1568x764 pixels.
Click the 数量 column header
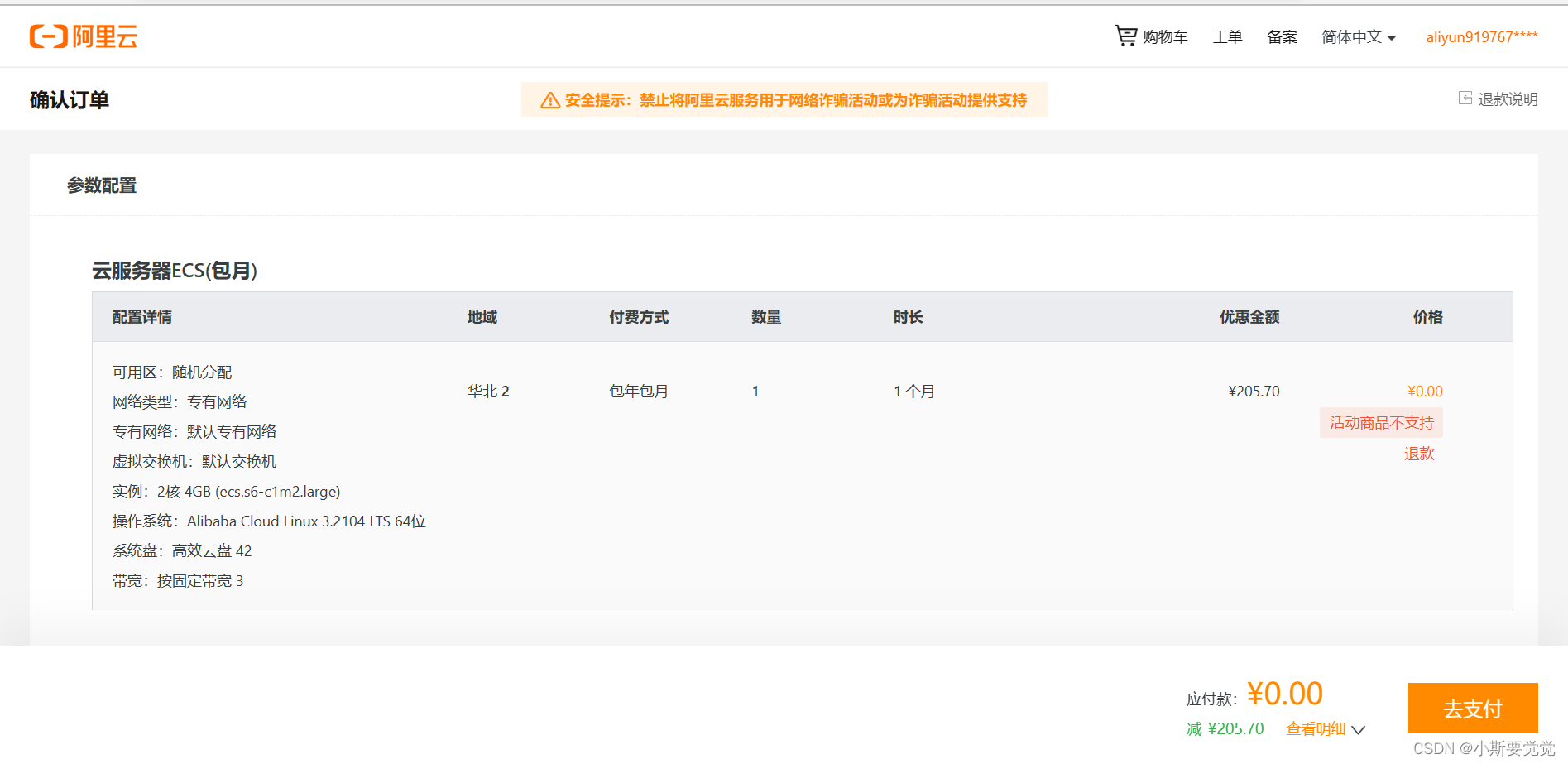766,317
